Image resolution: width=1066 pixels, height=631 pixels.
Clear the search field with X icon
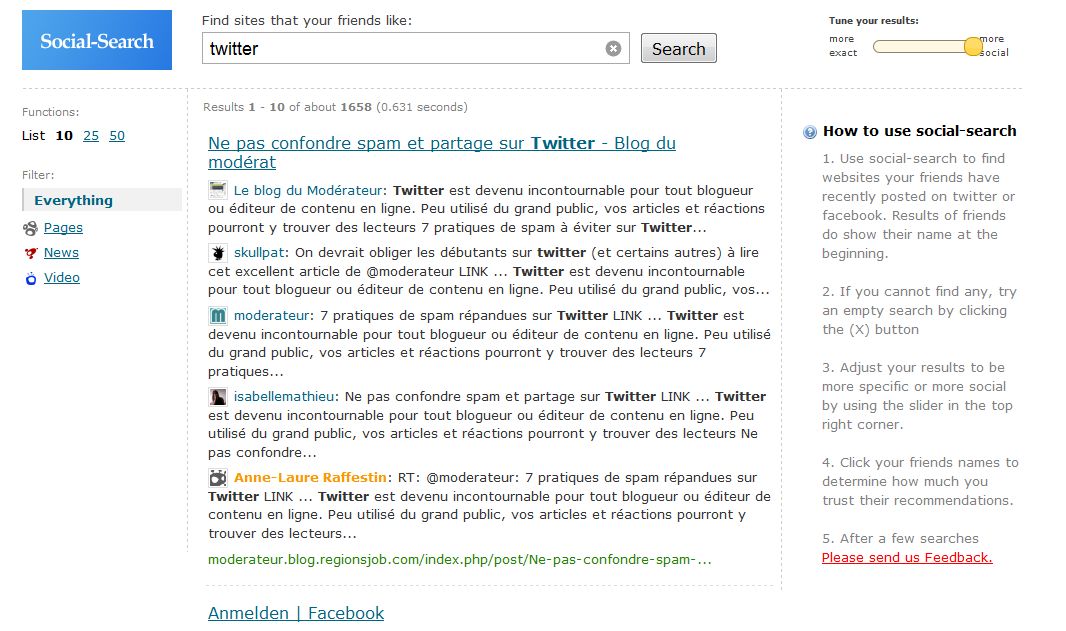pyautogui.click(x=613, y=48)
